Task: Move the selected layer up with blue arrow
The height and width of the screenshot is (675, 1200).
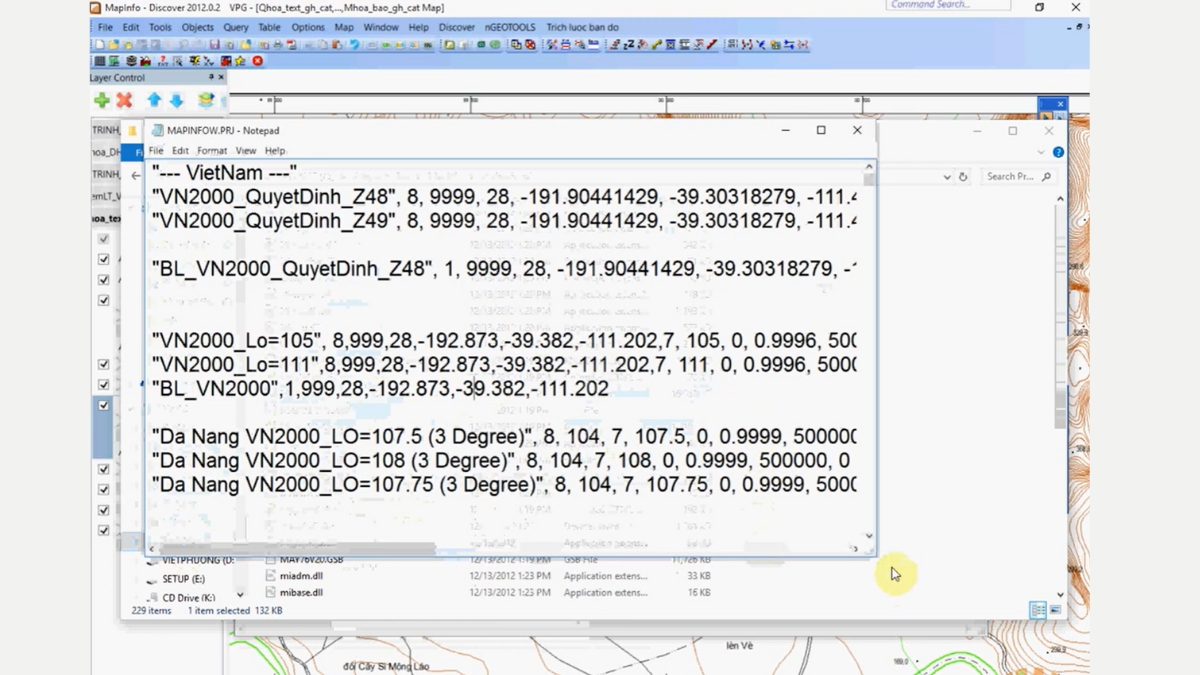Action: point(153,100)
